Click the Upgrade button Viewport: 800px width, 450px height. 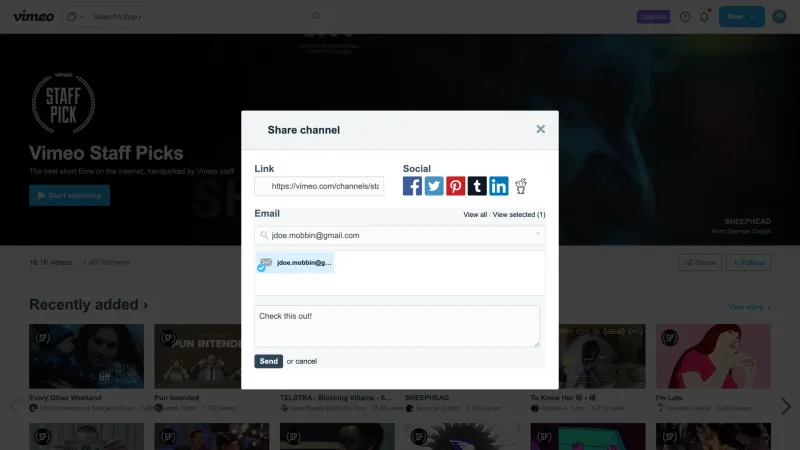[653, 17]
